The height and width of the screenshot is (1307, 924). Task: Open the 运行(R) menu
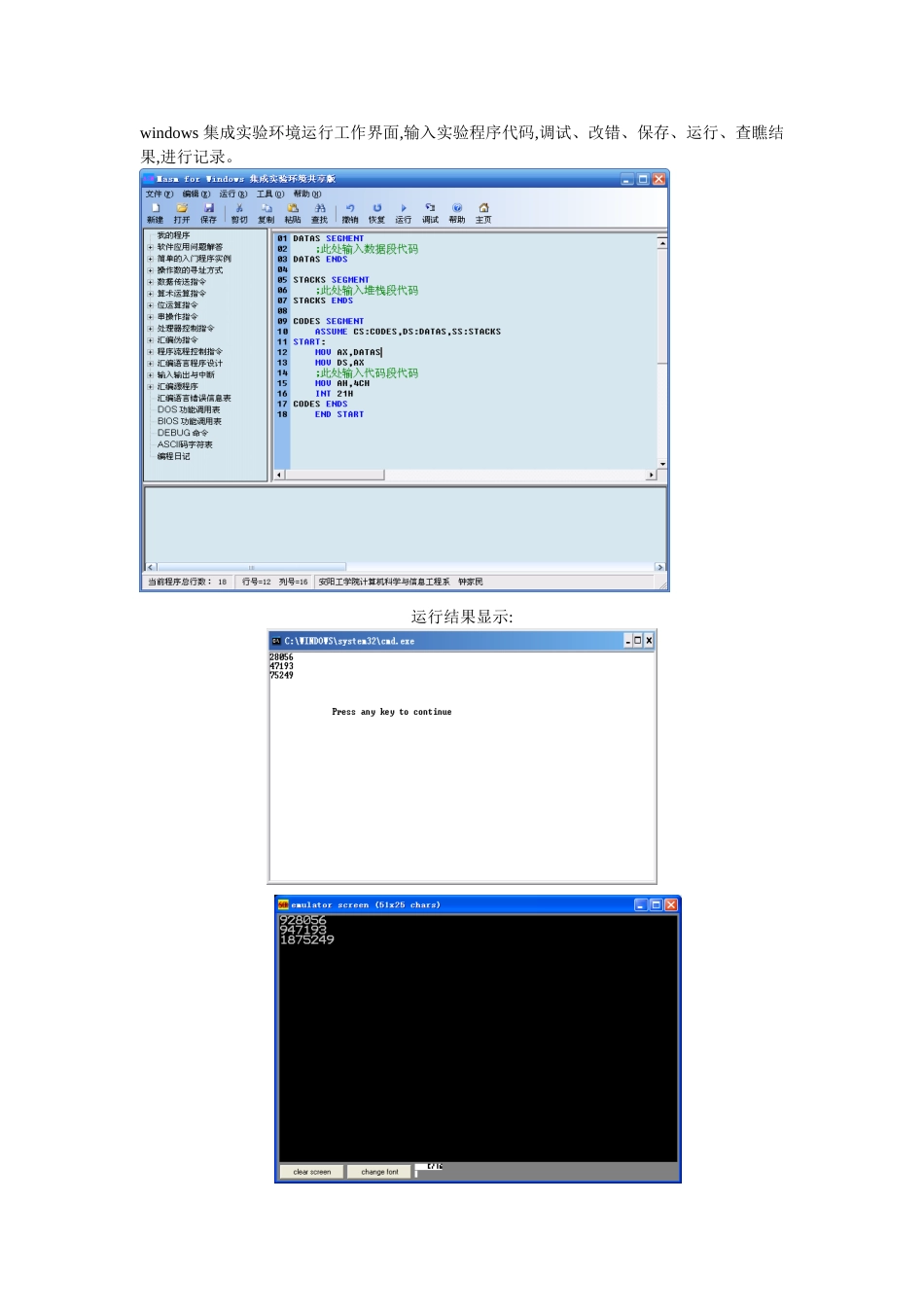233,194
